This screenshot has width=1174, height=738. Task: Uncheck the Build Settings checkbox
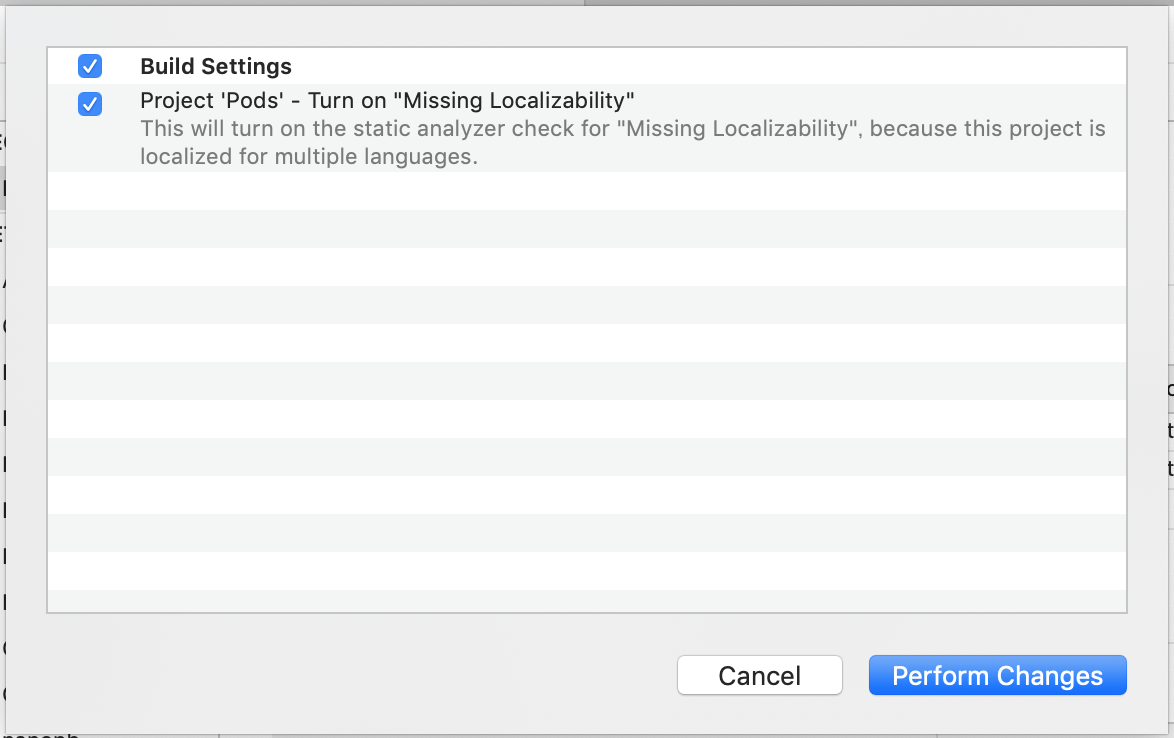90,67
